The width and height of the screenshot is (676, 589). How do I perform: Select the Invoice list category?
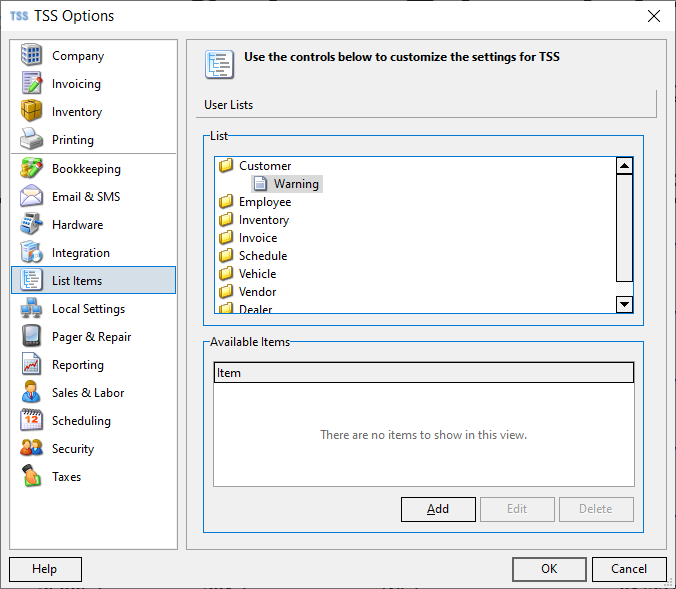point(258,238)
